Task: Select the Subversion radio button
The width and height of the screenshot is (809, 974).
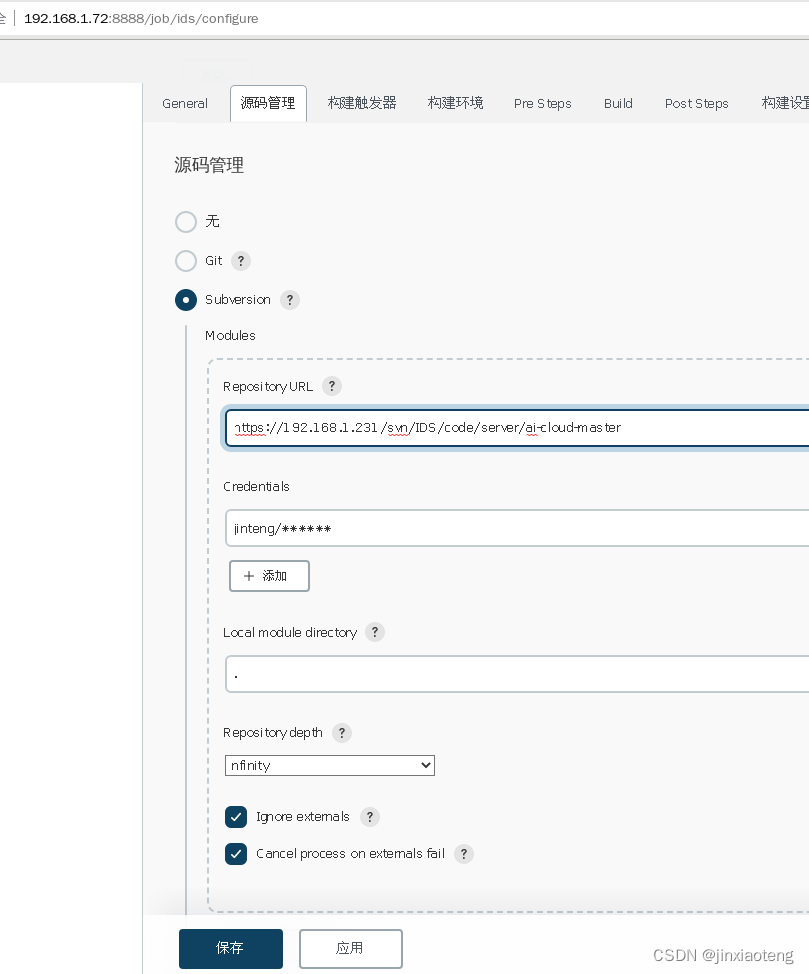Action: click(x=186, y=300)
